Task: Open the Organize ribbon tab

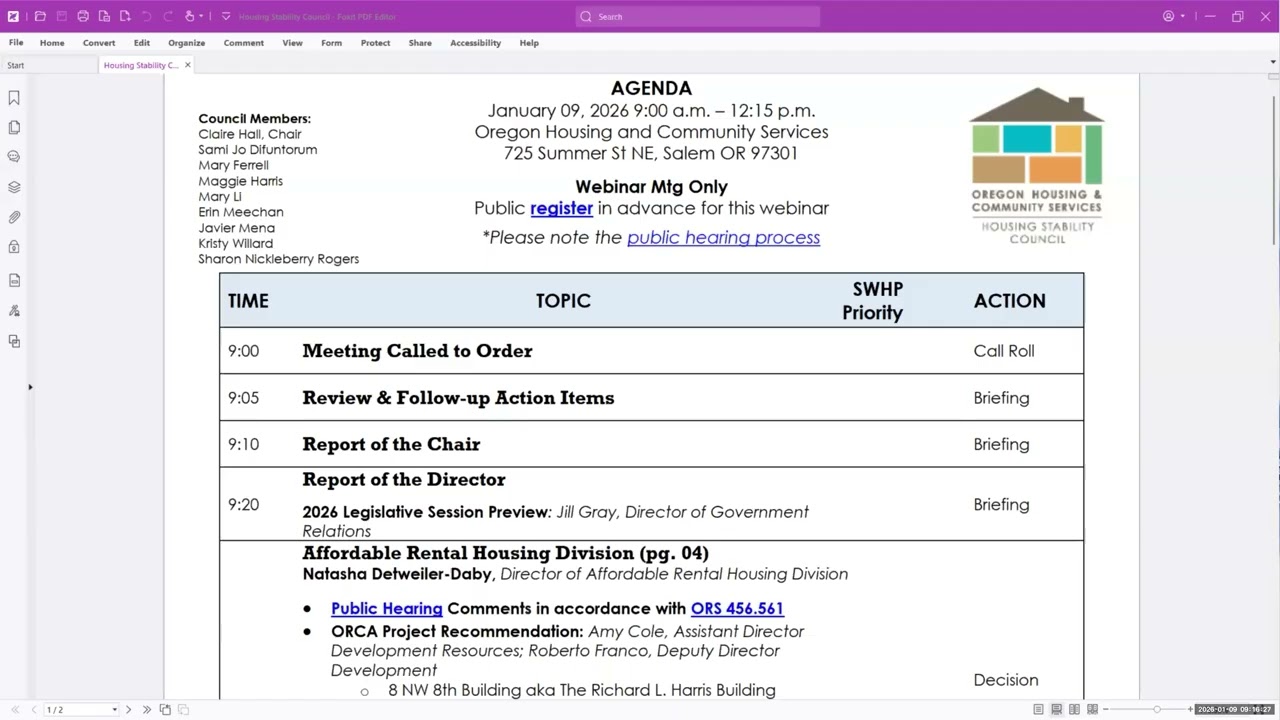Action: point(187,43)
